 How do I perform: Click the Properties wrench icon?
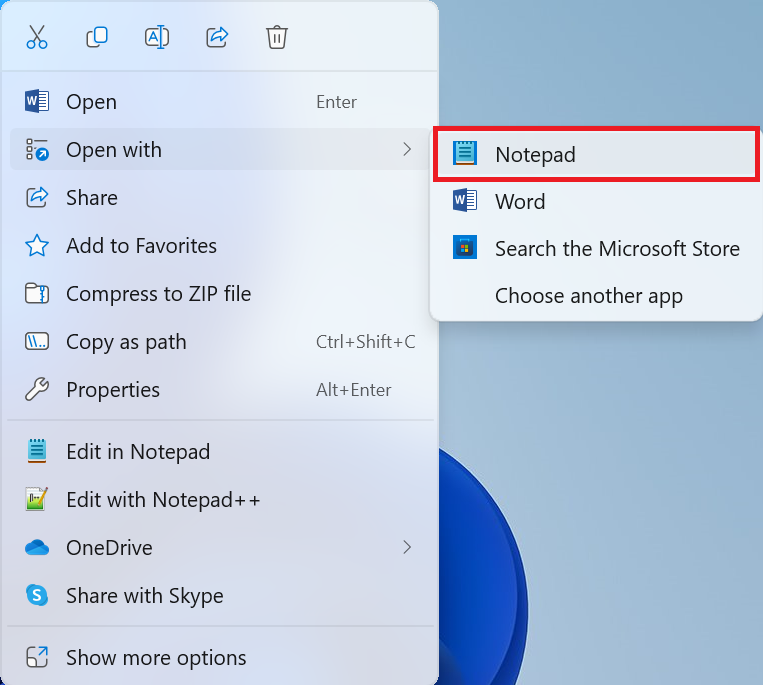(37, 390)
